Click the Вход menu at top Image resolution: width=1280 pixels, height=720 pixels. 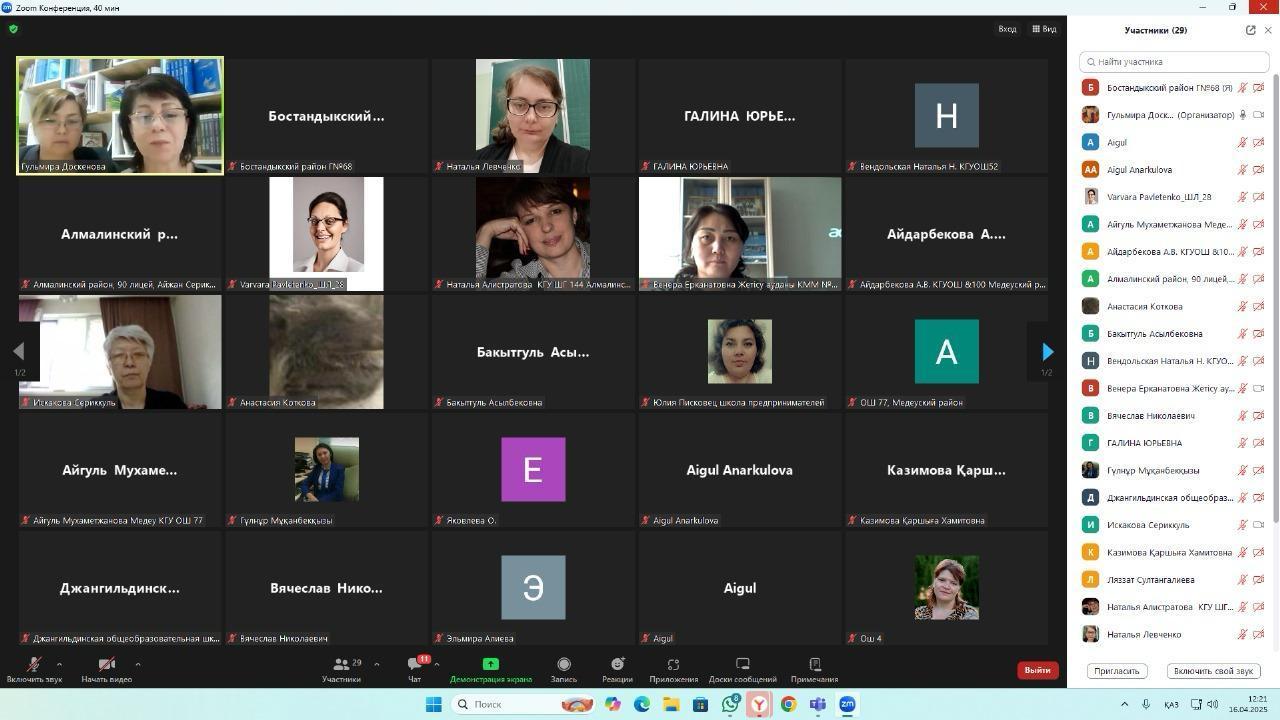[x=1007, y=29]
